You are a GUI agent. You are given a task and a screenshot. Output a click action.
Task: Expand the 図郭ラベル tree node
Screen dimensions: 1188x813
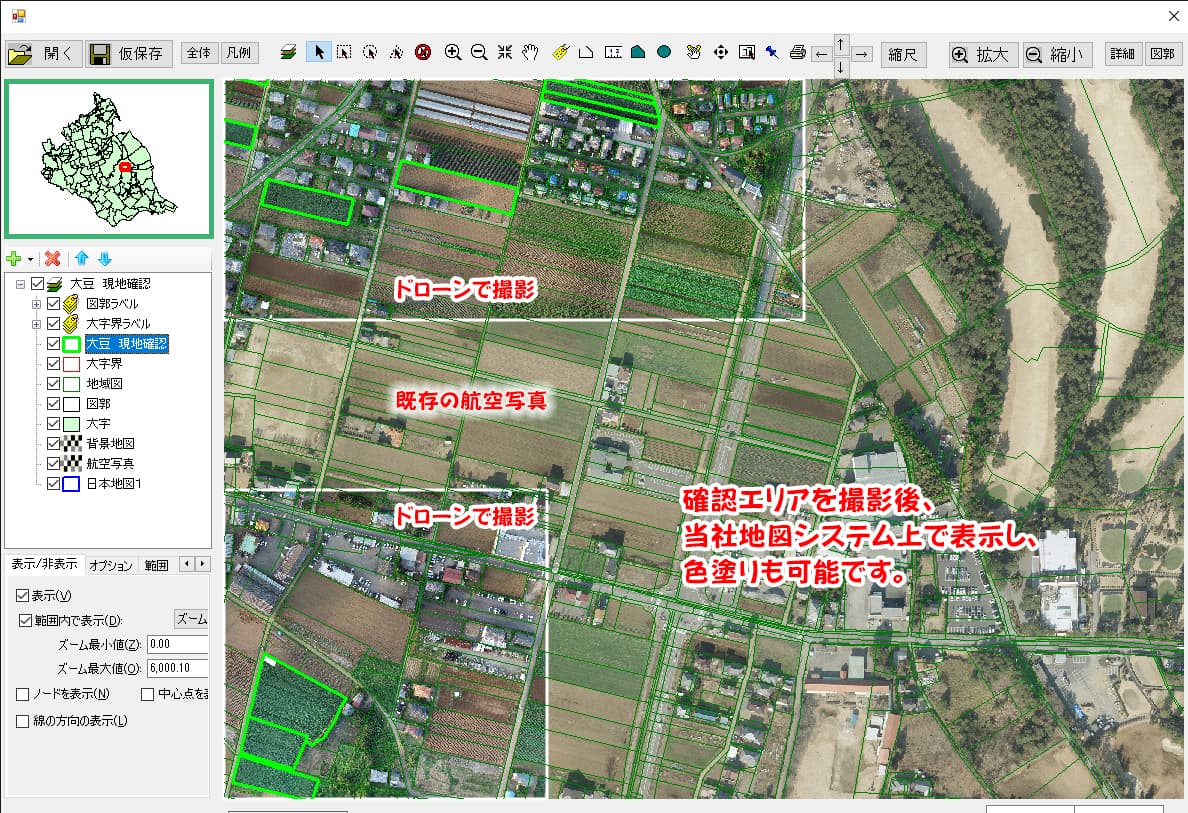[x=37, y=304]
